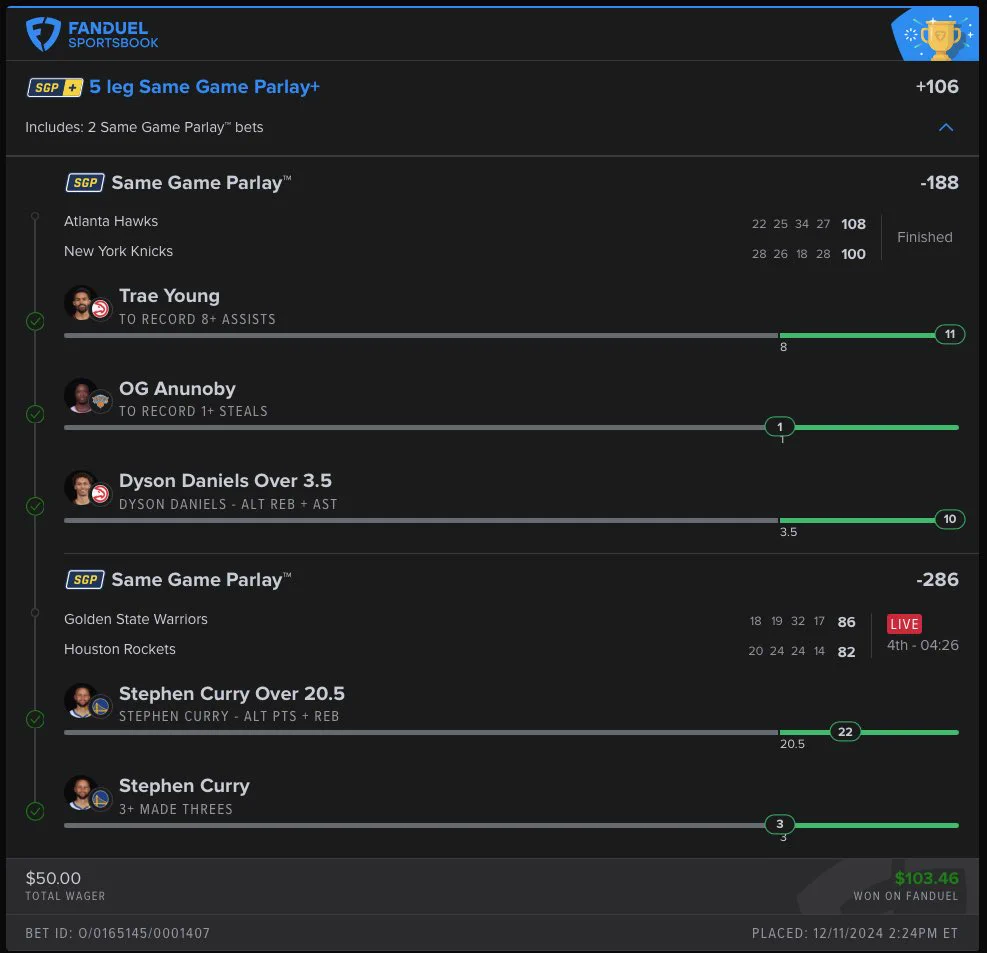Click the LIVE badge for Warriors-Rockets game
The height and width of the screenshot is (953, 987).
pyautogui.click(x=905, y=624)
